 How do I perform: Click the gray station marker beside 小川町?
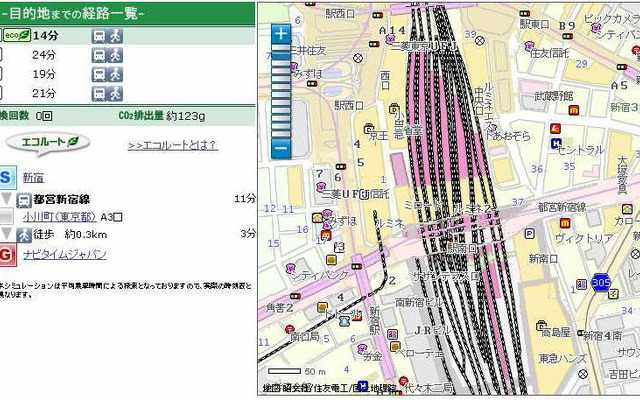coord(7,216)
